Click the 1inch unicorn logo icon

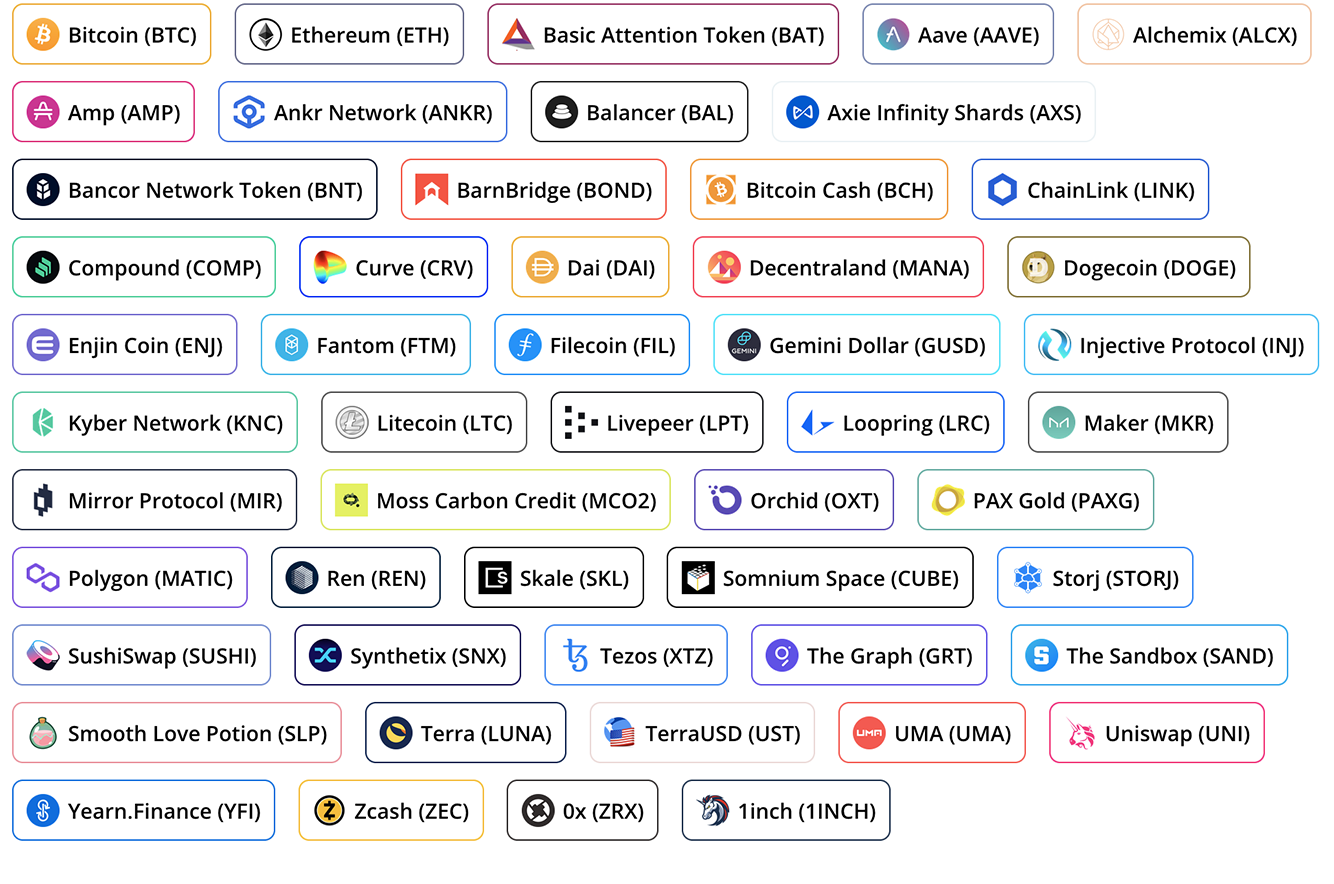coord(713,811)
